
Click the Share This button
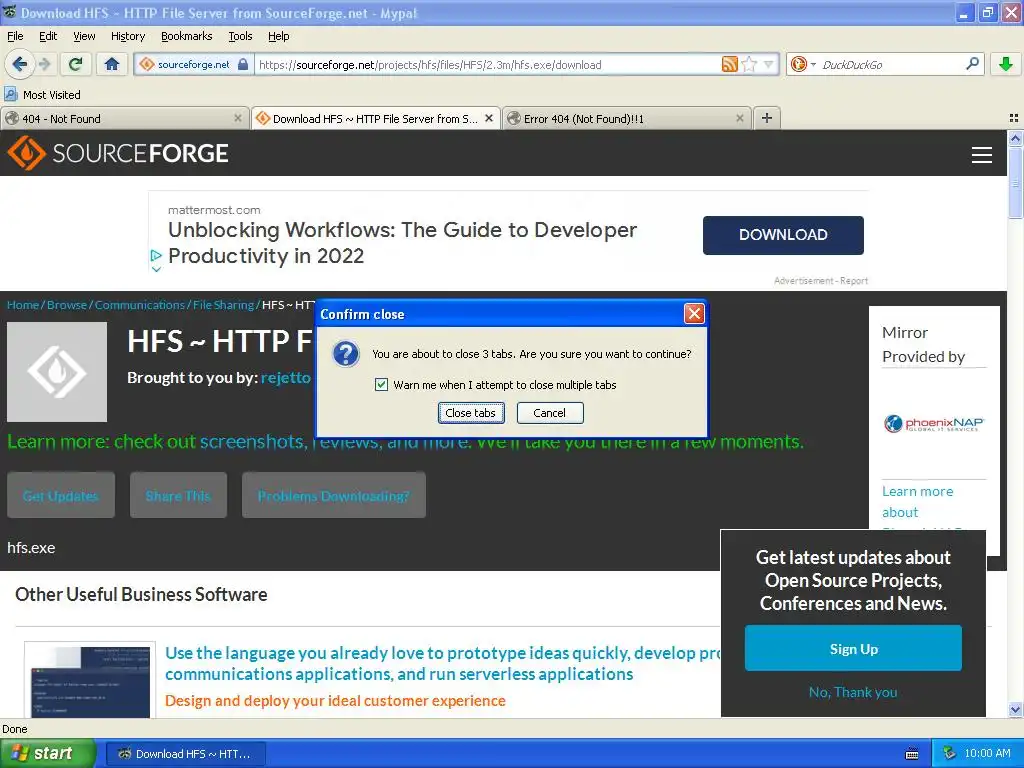click(x=178, y=496)
